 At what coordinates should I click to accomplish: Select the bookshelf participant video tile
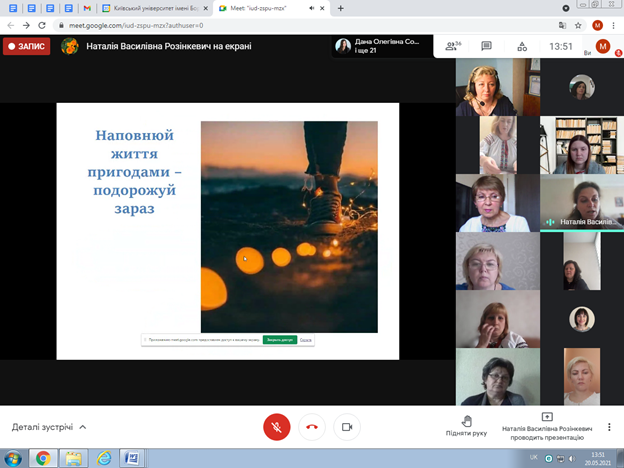point(582,145)
